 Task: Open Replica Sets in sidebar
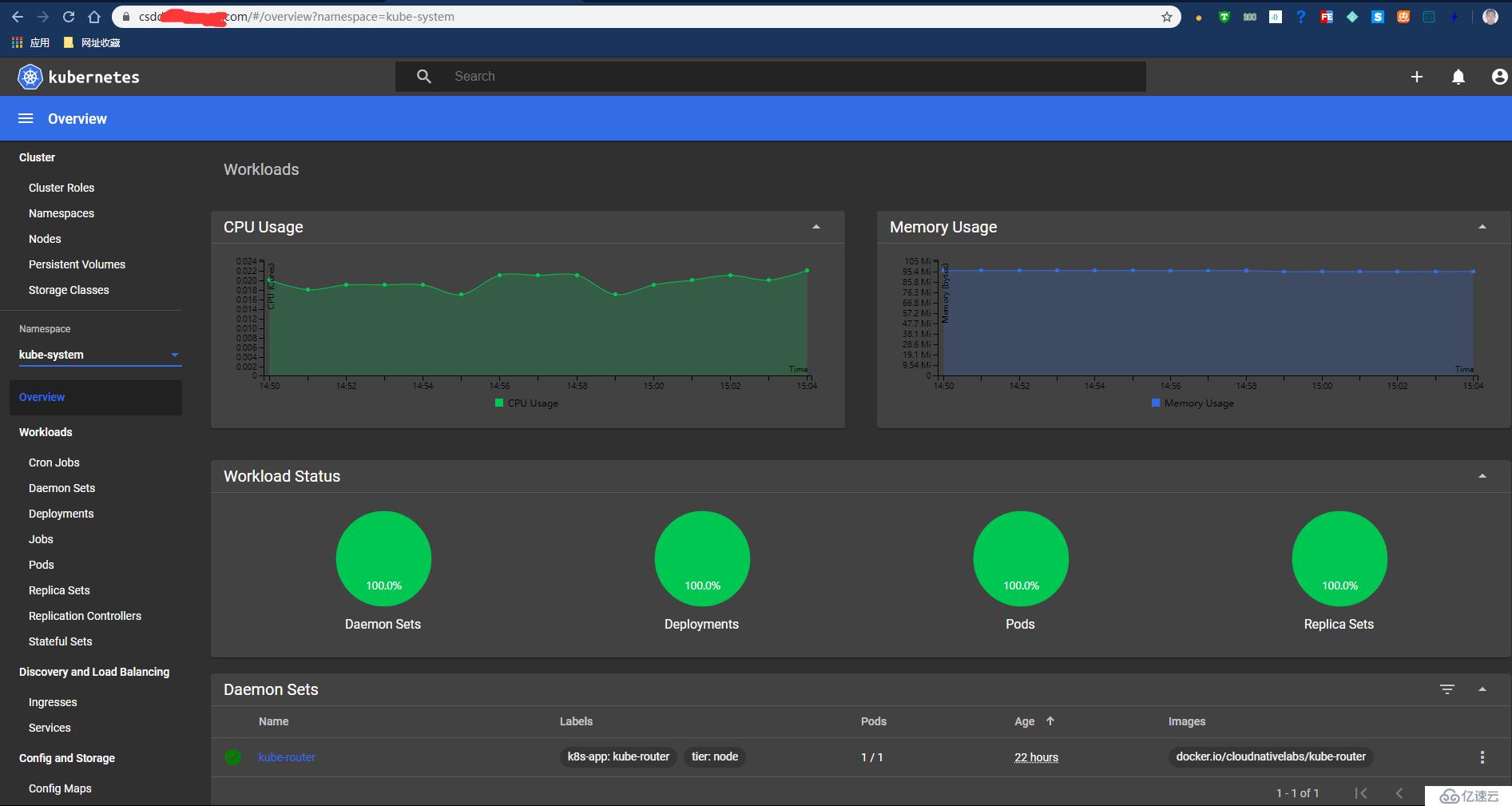59,590
